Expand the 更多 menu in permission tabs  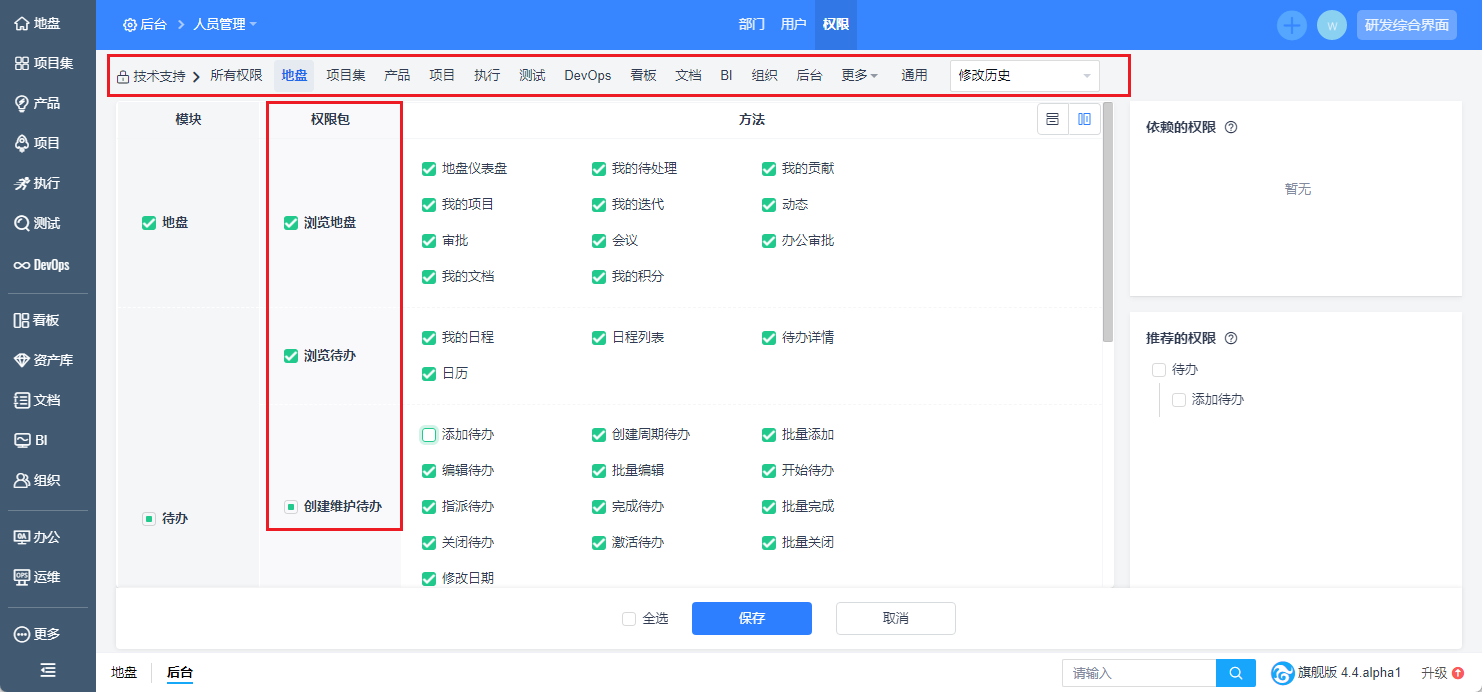click(x=859, y=76)
